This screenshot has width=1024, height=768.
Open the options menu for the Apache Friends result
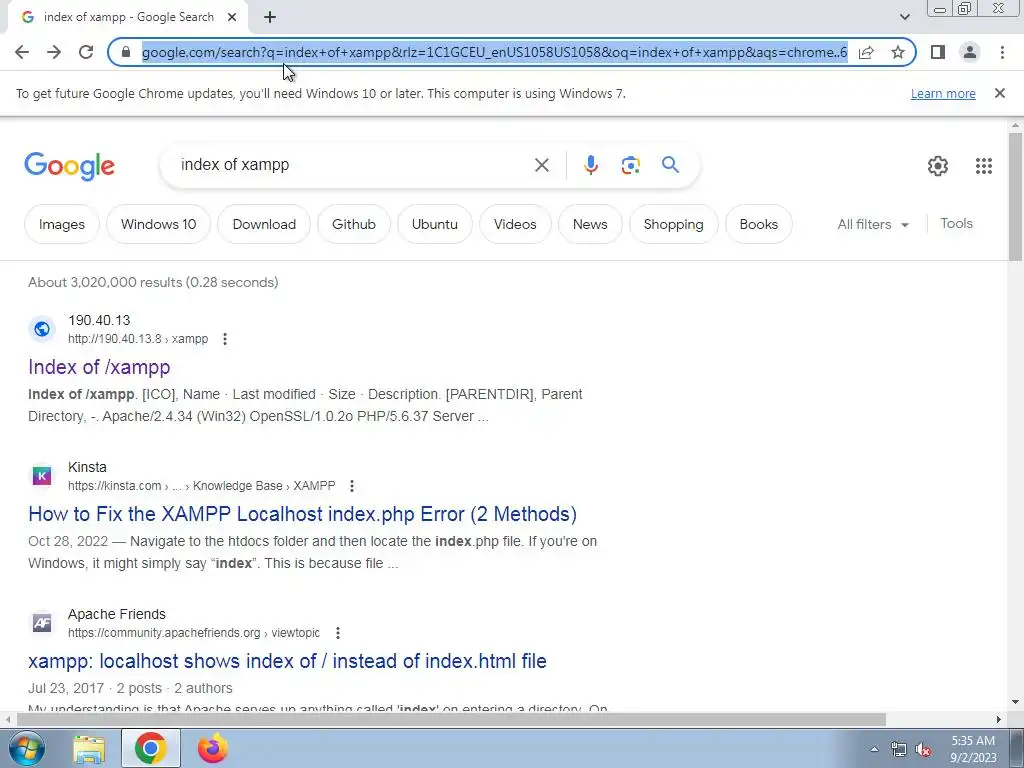click(x=337, y=633)
